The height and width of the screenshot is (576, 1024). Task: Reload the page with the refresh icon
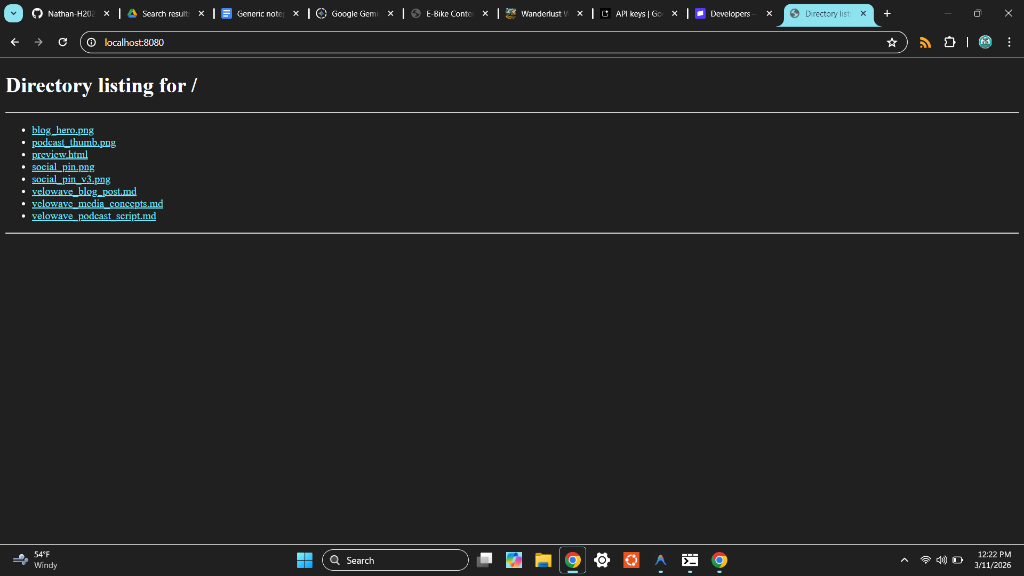click(63, 42)
